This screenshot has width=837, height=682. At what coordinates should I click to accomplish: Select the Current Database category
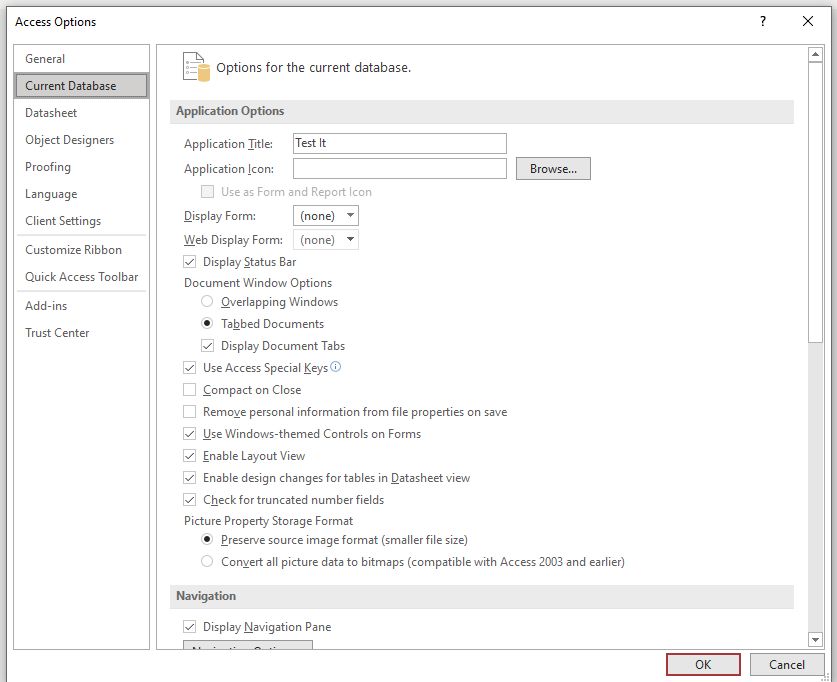click(x=81, y=85)
